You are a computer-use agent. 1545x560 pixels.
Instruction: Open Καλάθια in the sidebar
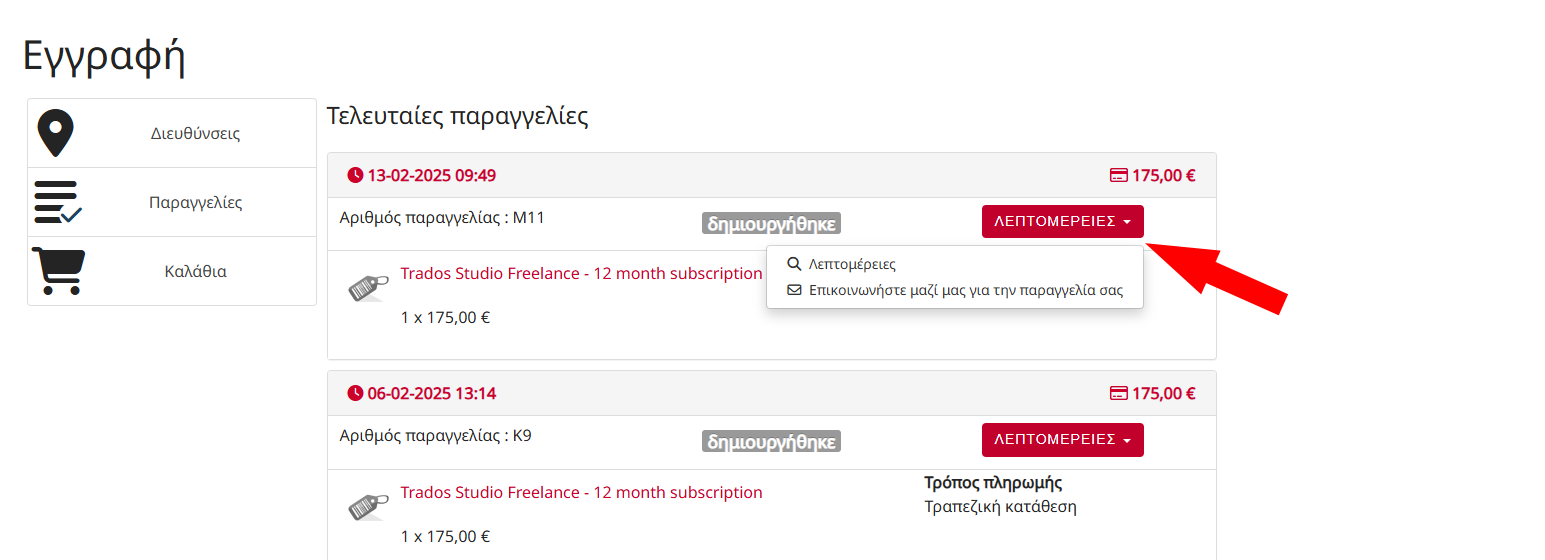[195, 271]
